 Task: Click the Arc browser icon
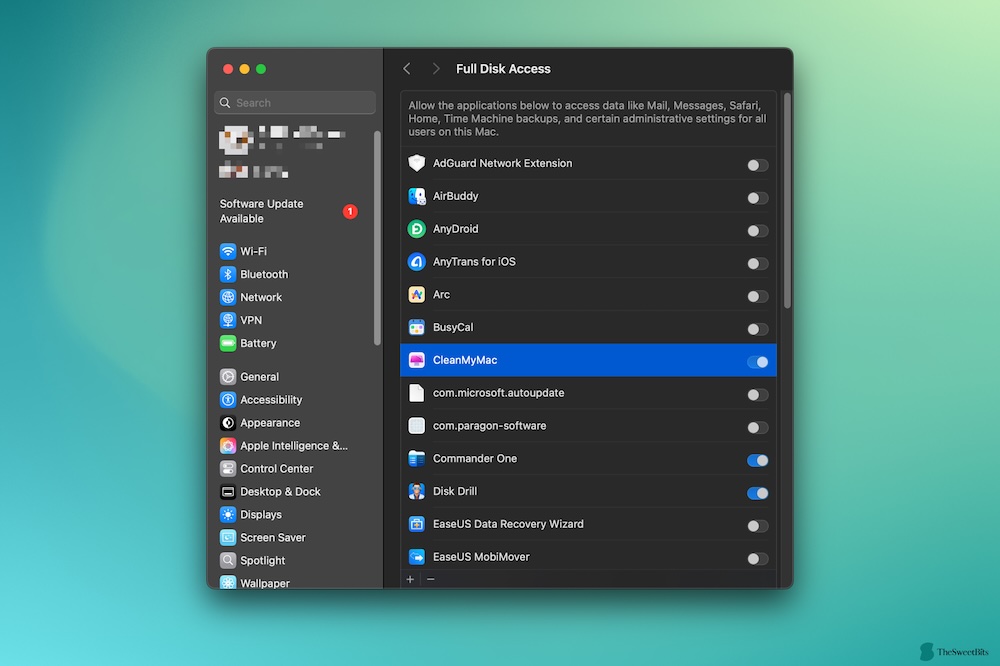coord(416,295)
